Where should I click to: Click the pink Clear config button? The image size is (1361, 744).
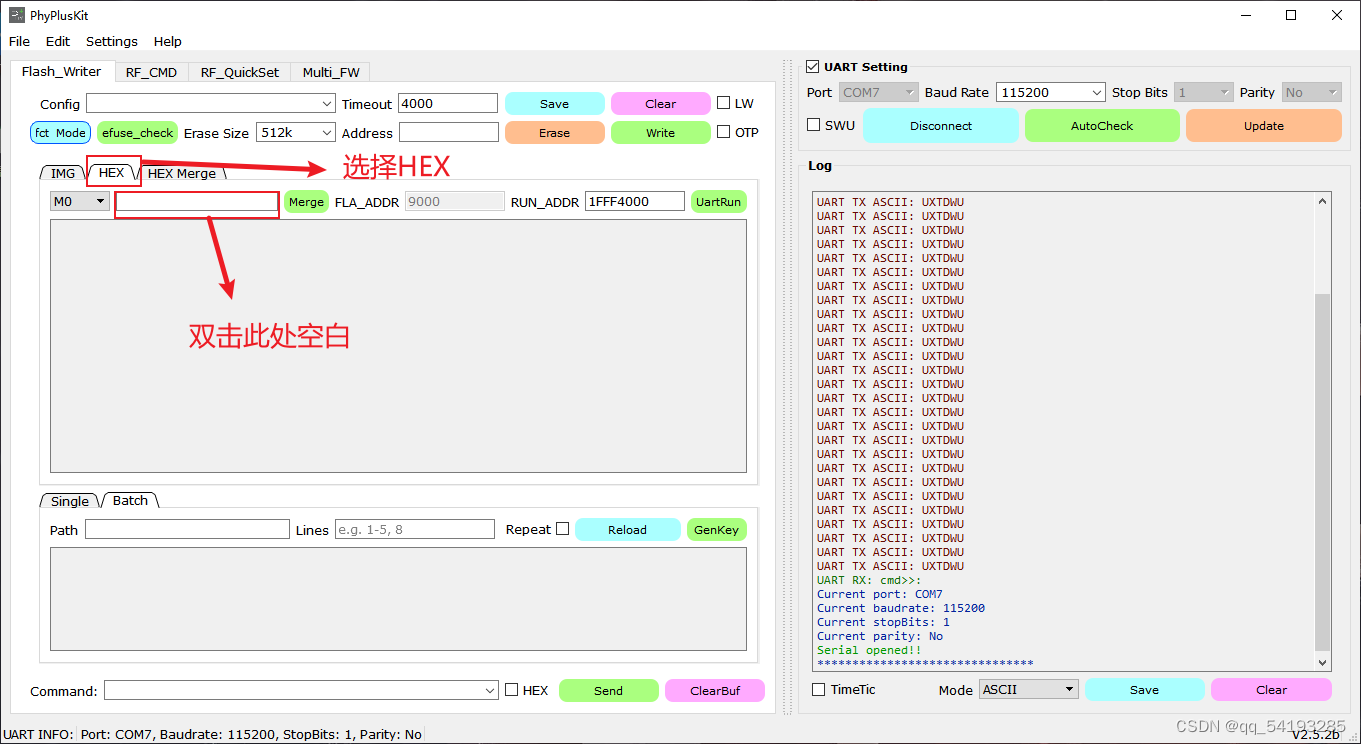[660, 104]
